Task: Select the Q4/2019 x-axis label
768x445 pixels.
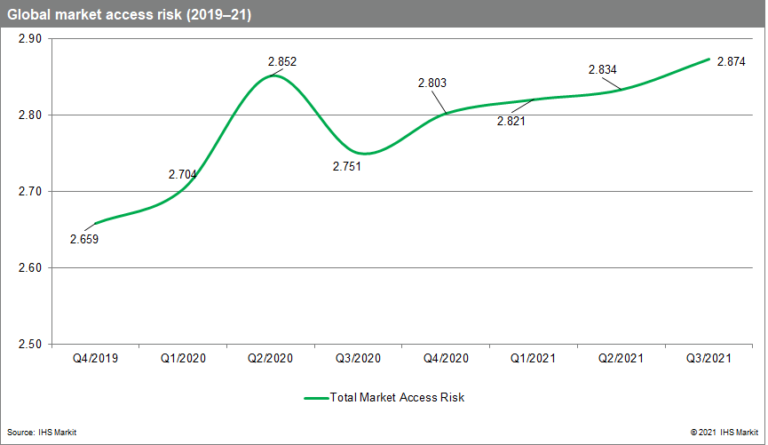Action: pos(94,356)
